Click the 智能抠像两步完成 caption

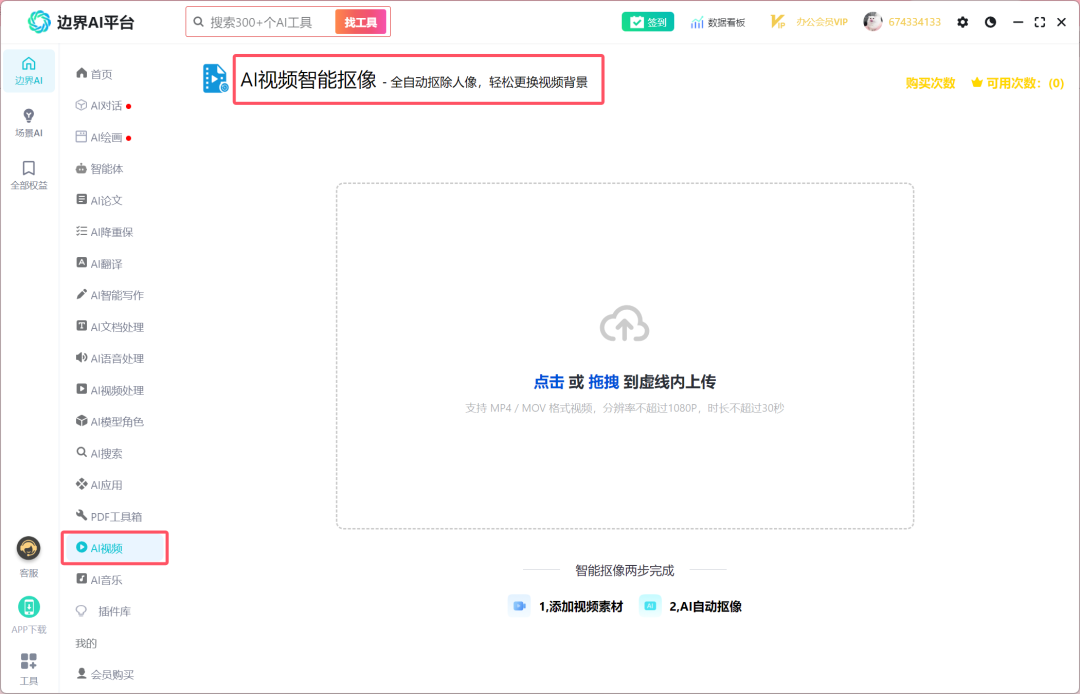click(624, 570)
